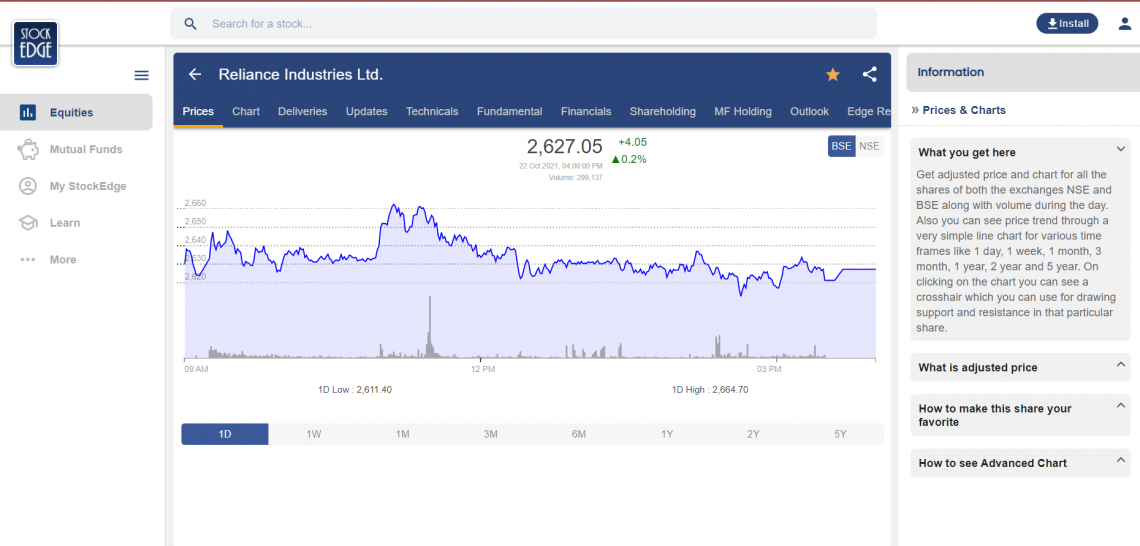Open the Edge Reports tab
Screen dimensions: 1140x546
click(868, 111)
